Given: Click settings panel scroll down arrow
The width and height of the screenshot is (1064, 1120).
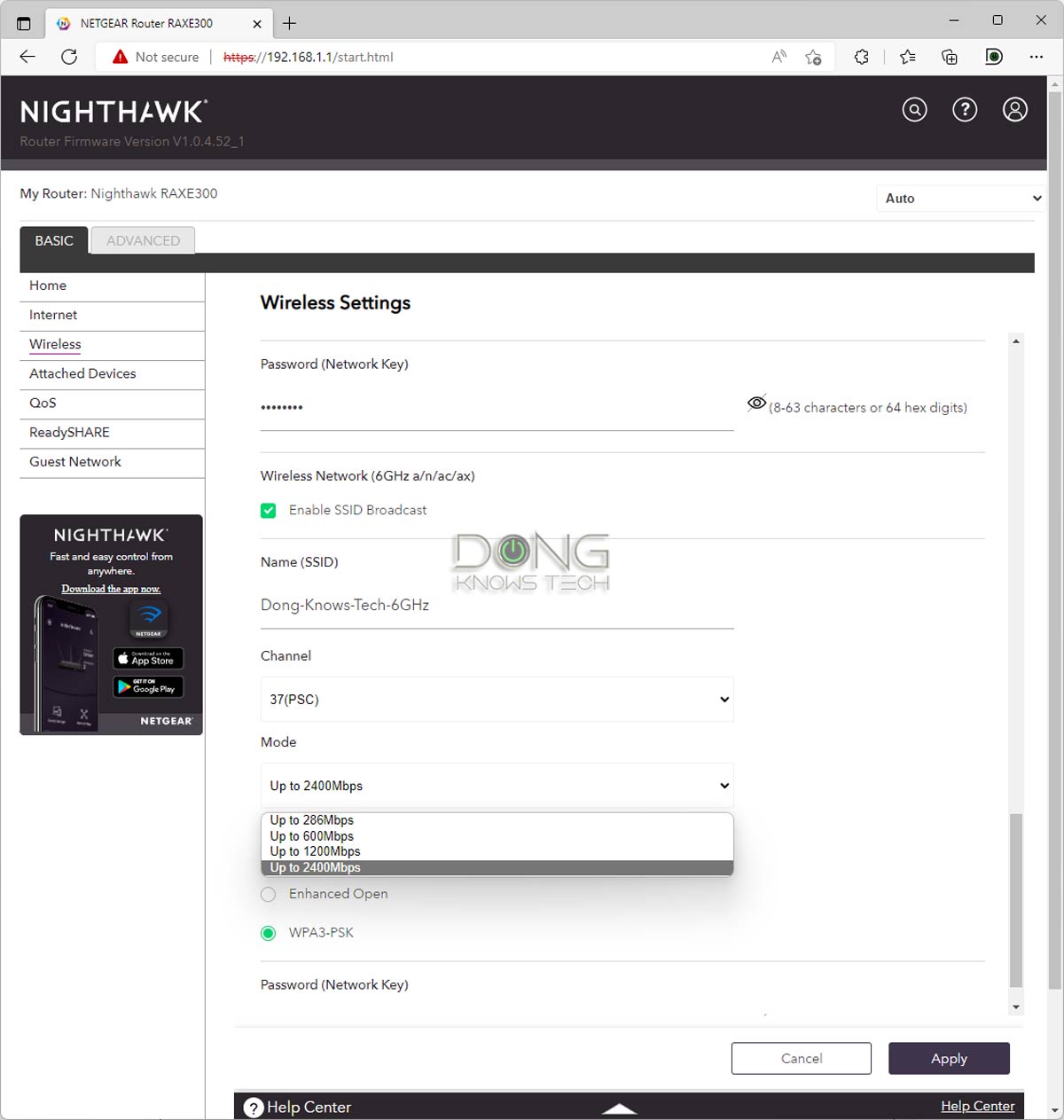Looking at the screenshot, I should 1016,1007.
